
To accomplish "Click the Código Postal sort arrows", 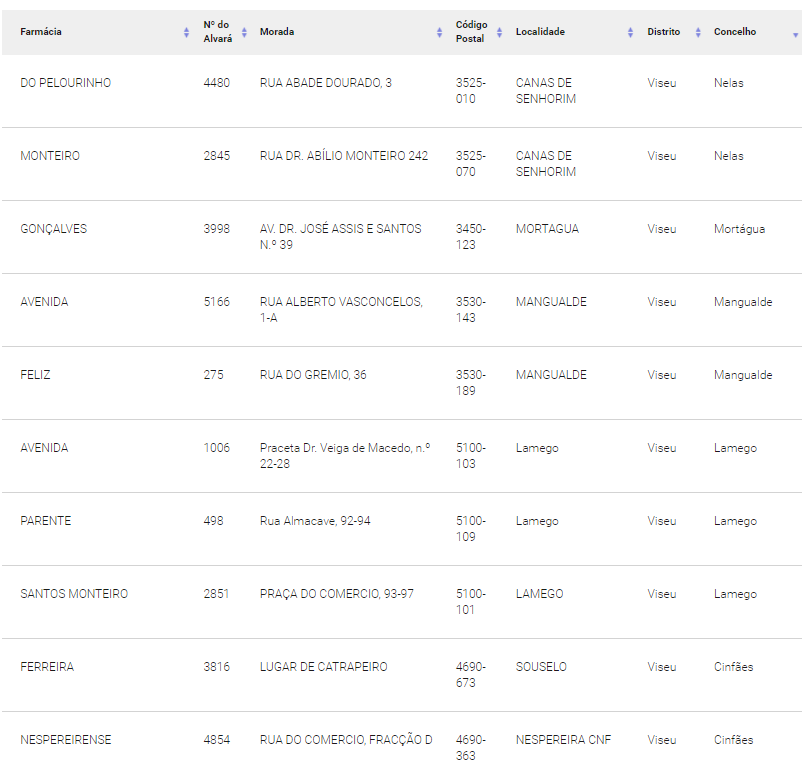I will point(499,33).
